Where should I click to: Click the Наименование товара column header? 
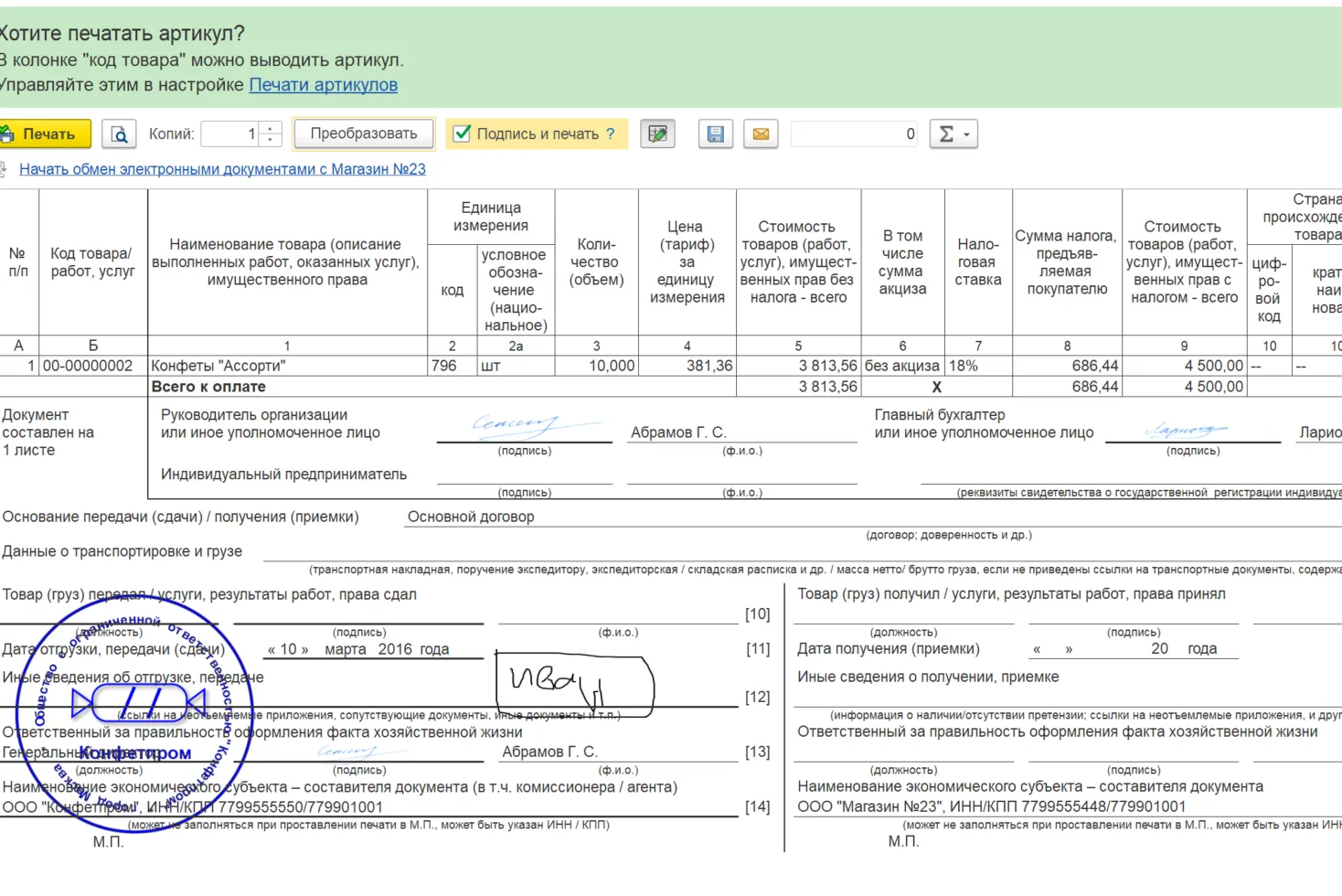coord(287,262)
